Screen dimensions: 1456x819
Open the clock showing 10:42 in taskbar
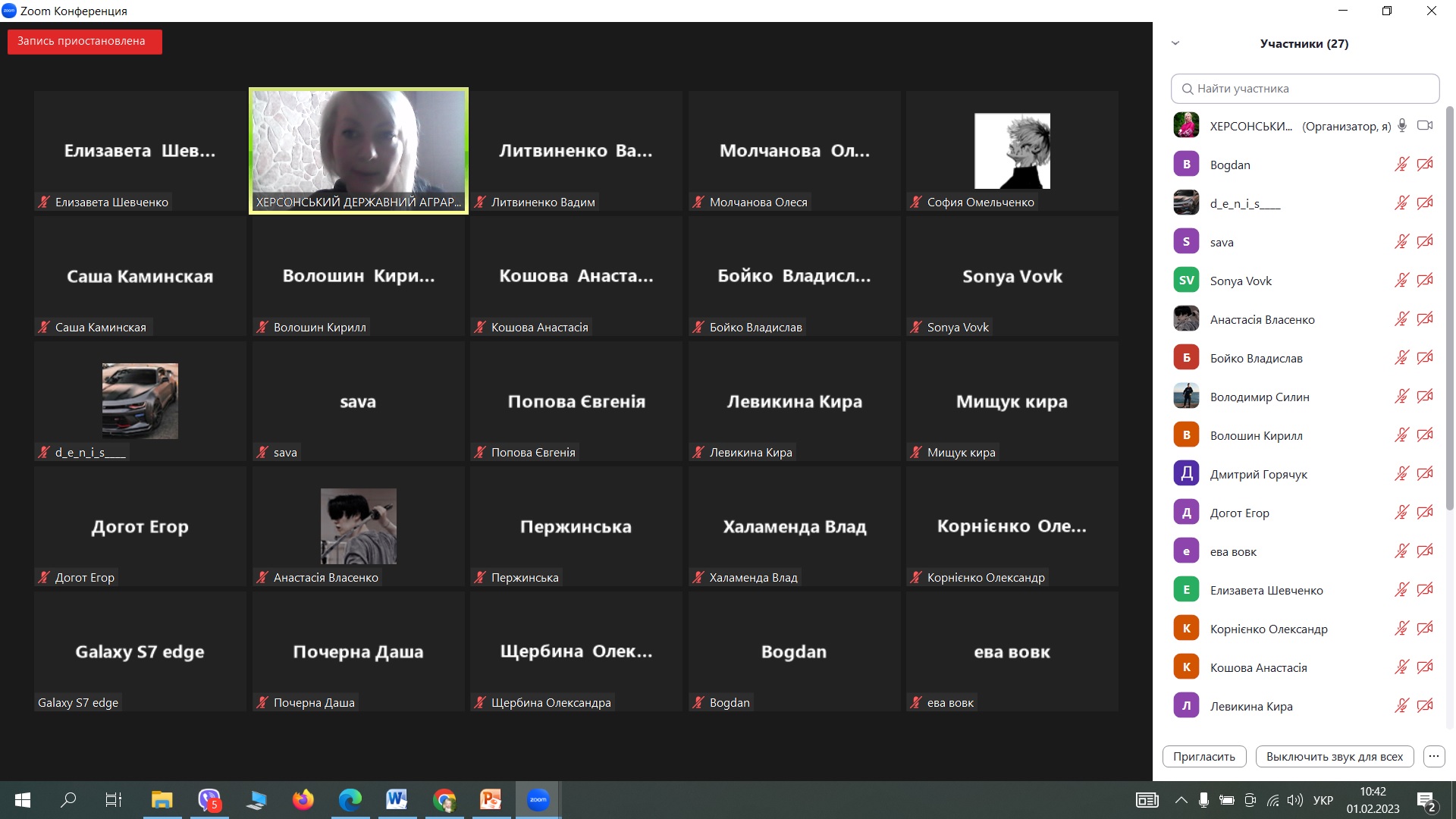coord(1373,800)
